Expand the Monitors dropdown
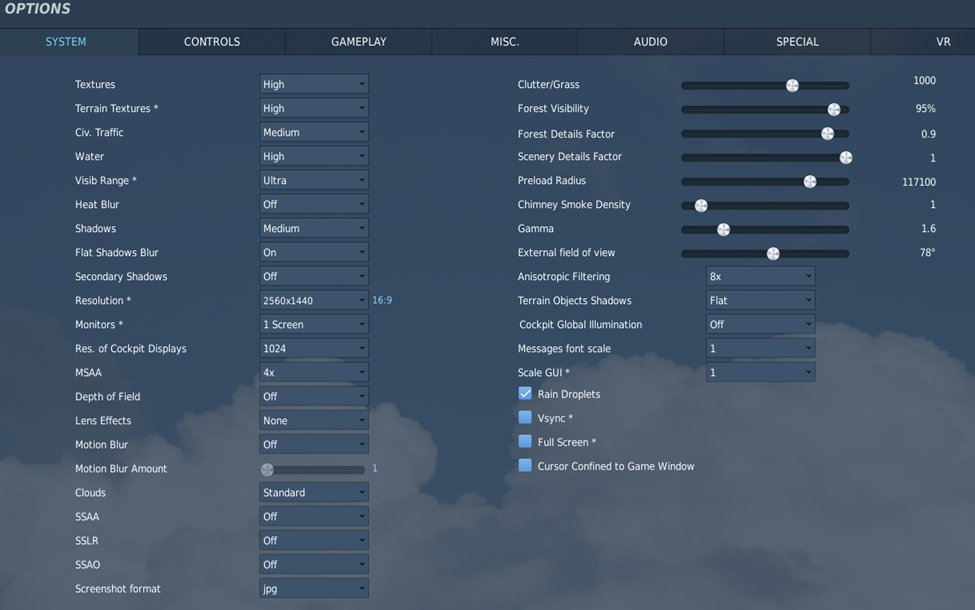The height and width of the screenshot is (610, 975). point(314,324)
